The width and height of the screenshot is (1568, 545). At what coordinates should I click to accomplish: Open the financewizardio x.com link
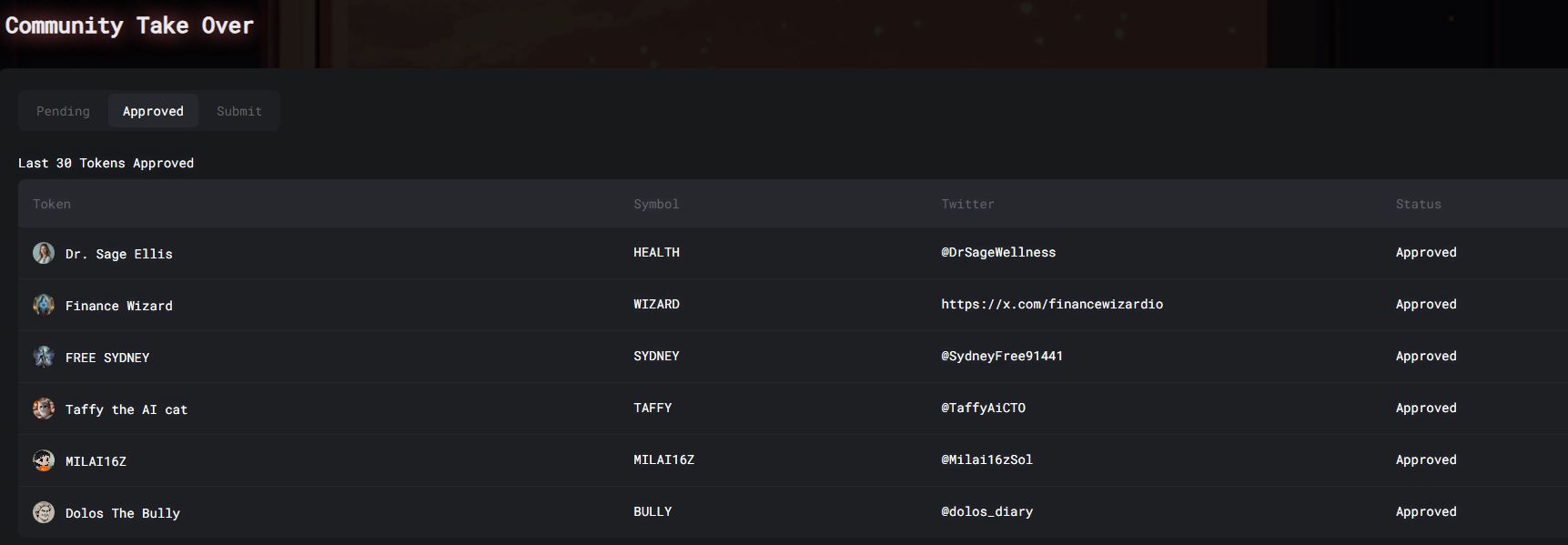point(1052,304)
